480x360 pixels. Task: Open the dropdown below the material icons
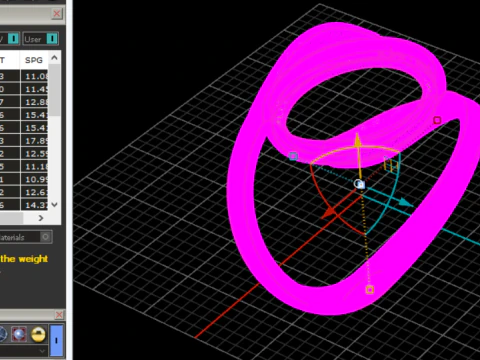(42, 351)
